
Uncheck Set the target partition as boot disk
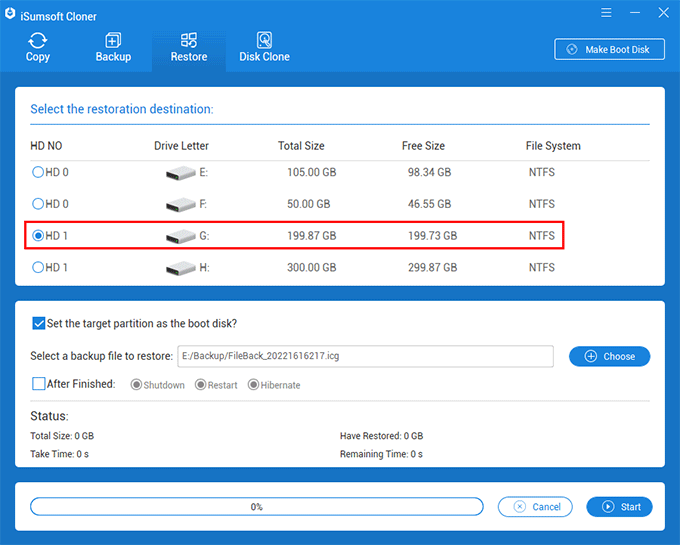pyautogui.click(x=39, y=323)
